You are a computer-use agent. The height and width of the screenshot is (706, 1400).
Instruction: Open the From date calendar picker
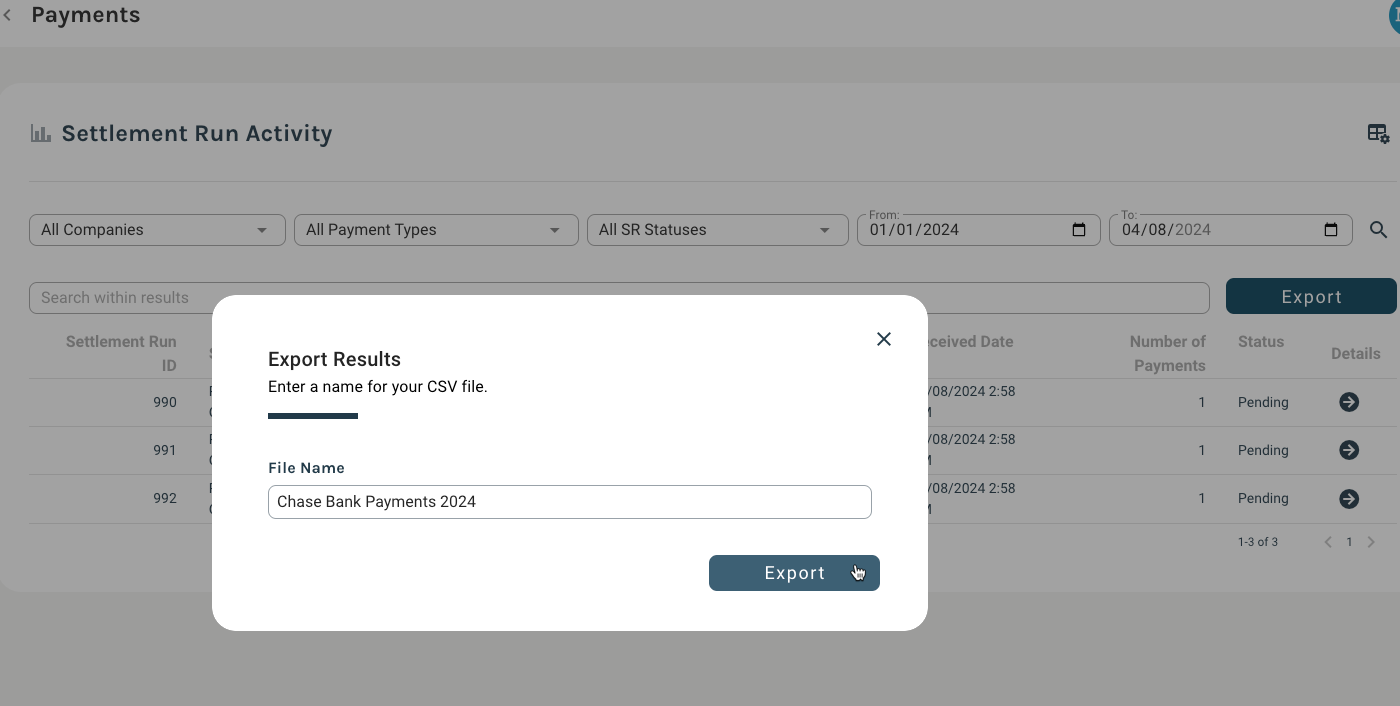(x=1079, y=230)
